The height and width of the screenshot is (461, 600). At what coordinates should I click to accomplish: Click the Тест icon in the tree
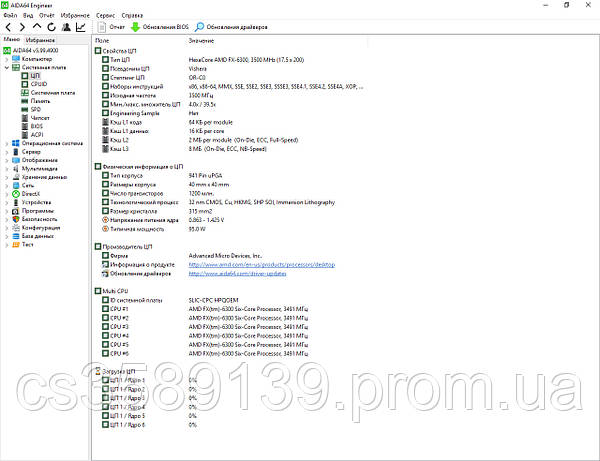coord(16,244)
